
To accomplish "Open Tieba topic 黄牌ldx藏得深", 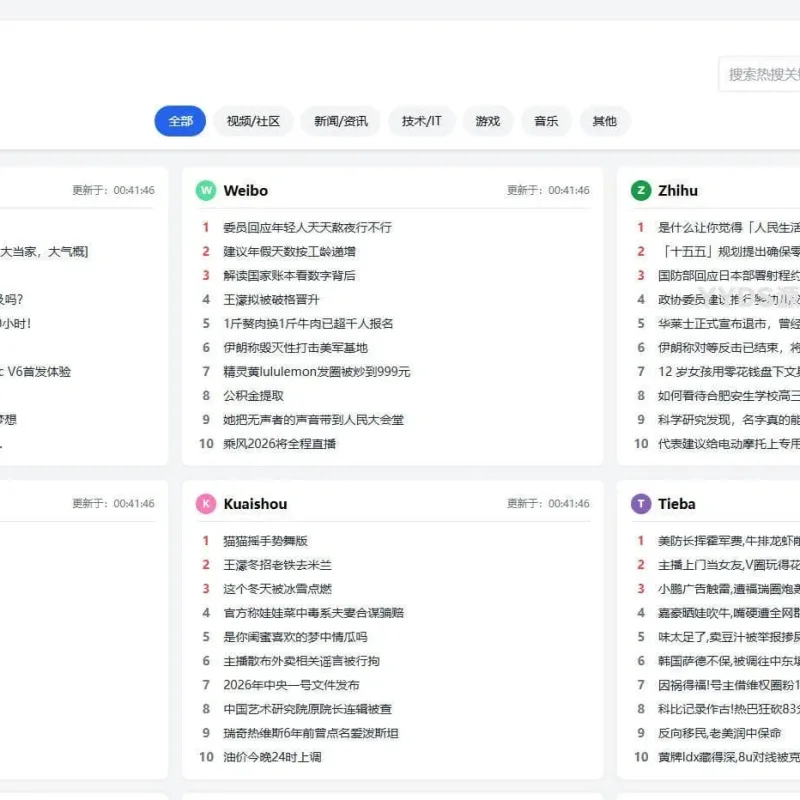I will pyautogui.click(x=729, y=757).
